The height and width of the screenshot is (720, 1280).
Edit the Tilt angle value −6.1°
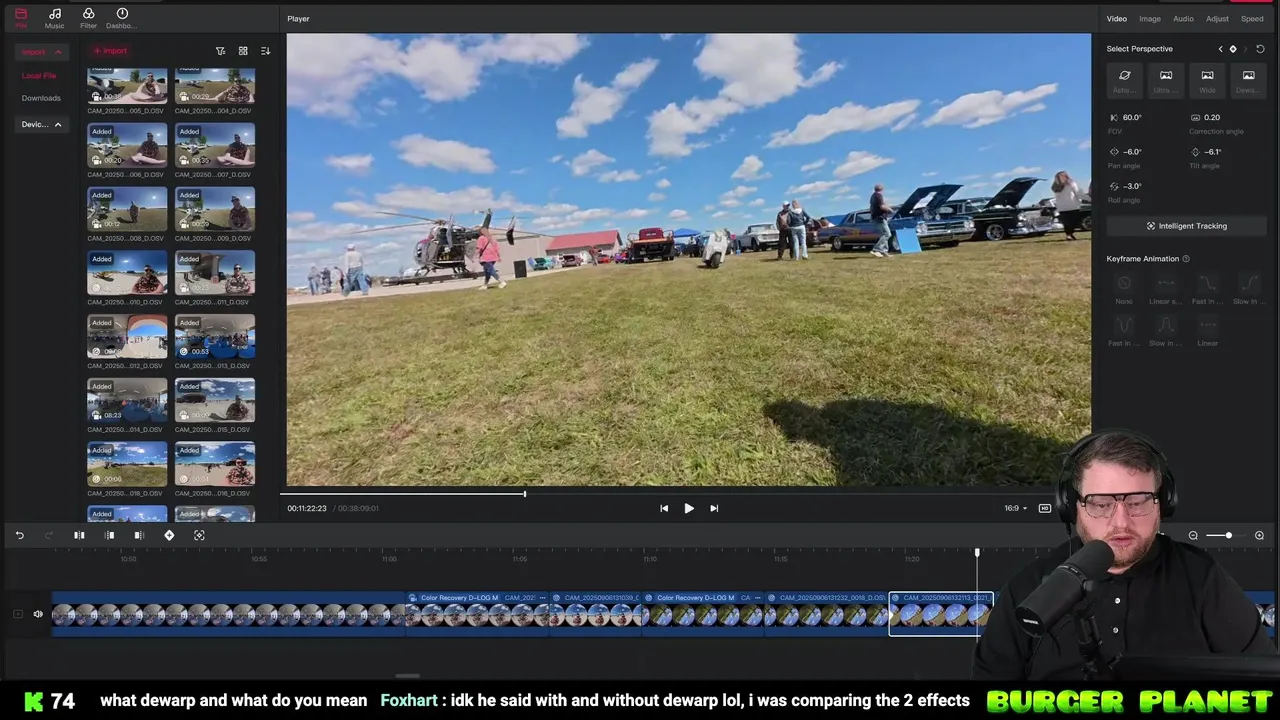click(1212, 152)
